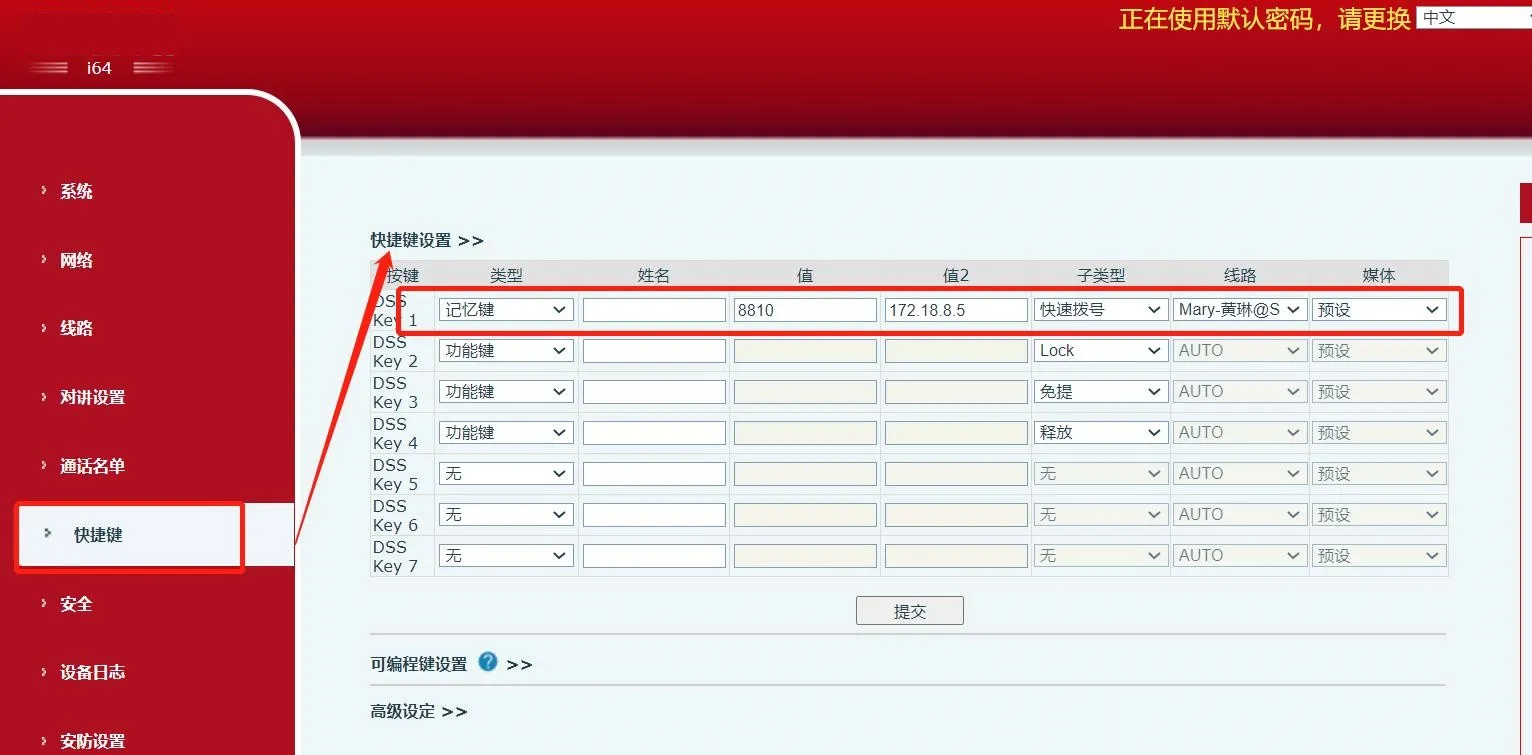This screenshot has height=755, width=1532.
Task: Click the blue help icon beside 可编程键设置
Action: tap(488, 662)
